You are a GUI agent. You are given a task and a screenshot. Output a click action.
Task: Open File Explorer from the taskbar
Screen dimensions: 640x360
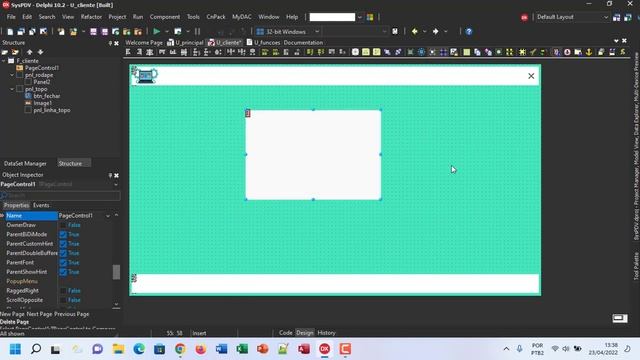[x=118, y=349]
